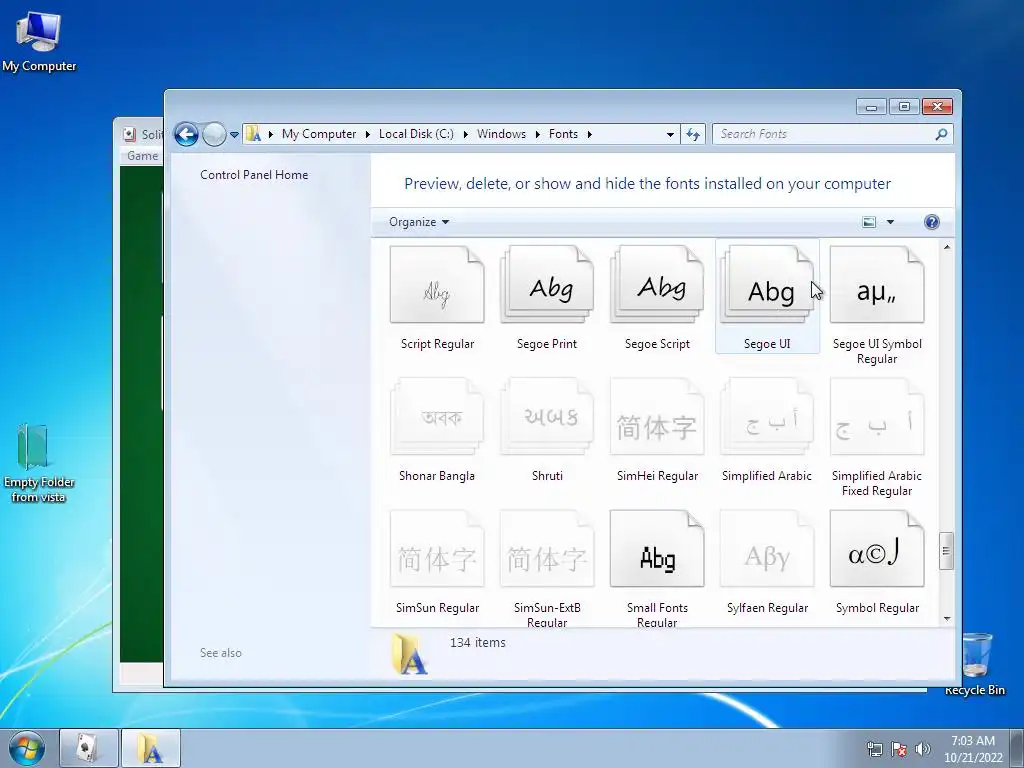The width and height of the screenshot is (1024, 768).
Task: Click the scroll down arrow of font list
Action: 947,619
